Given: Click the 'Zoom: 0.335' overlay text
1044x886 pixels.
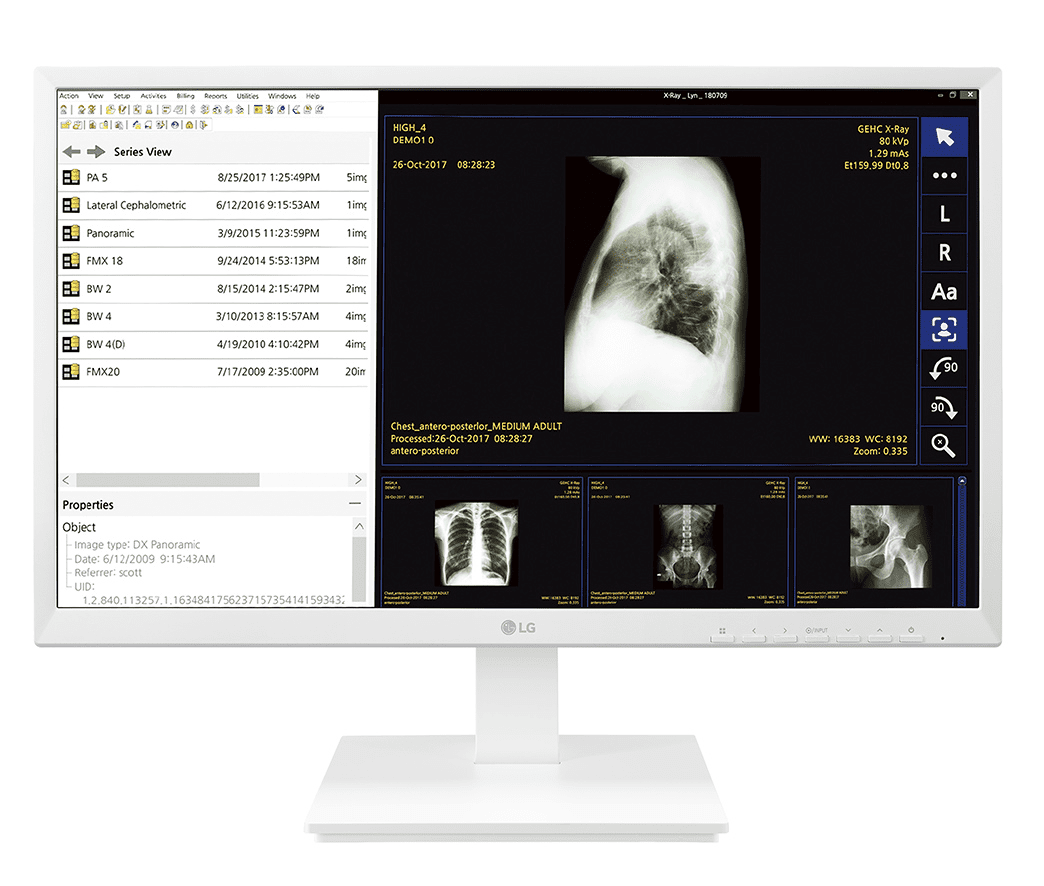Looking at the screenshot, I should (880, 451).
